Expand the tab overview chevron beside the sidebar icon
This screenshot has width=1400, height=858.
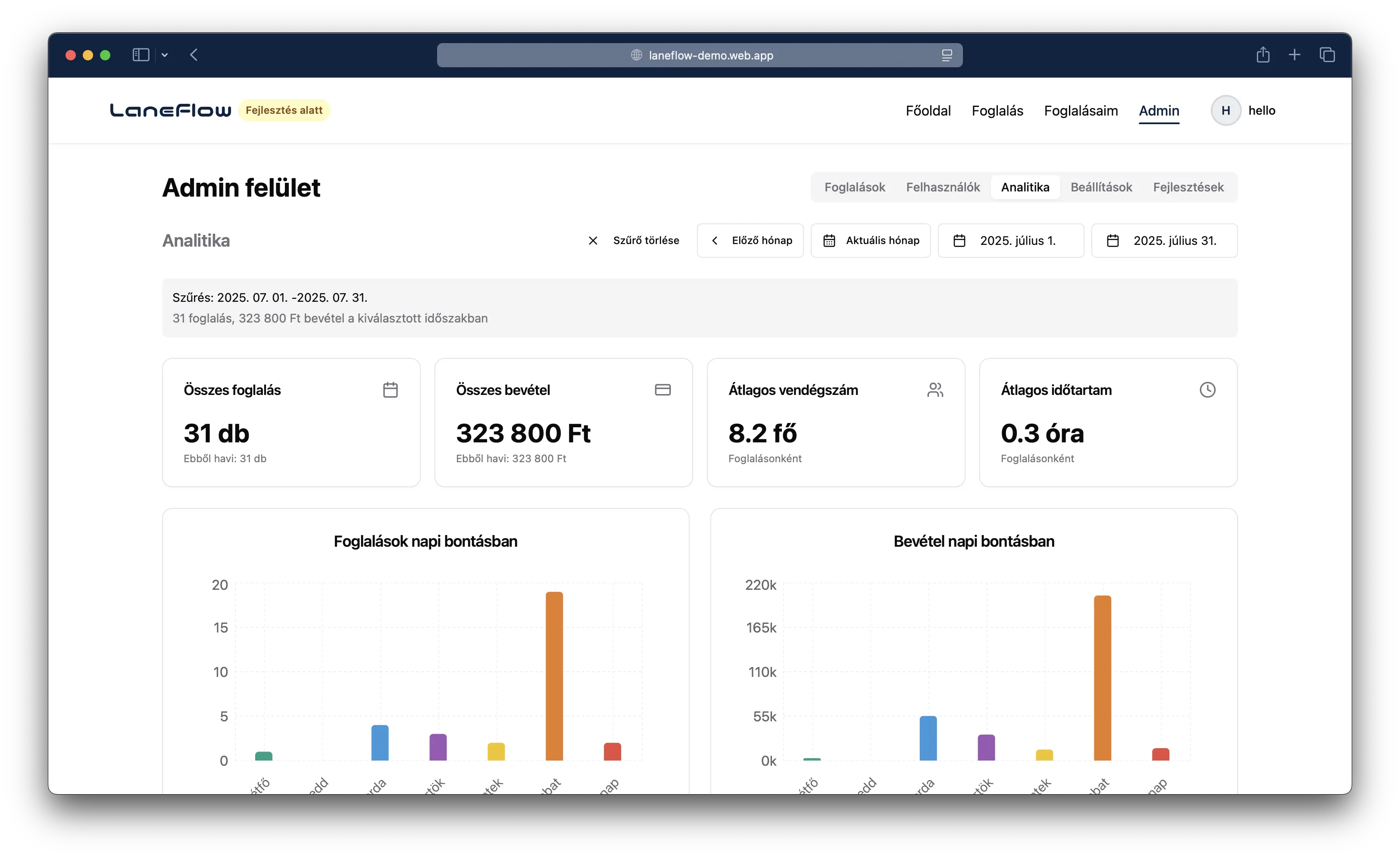click(x=165, y=55)
